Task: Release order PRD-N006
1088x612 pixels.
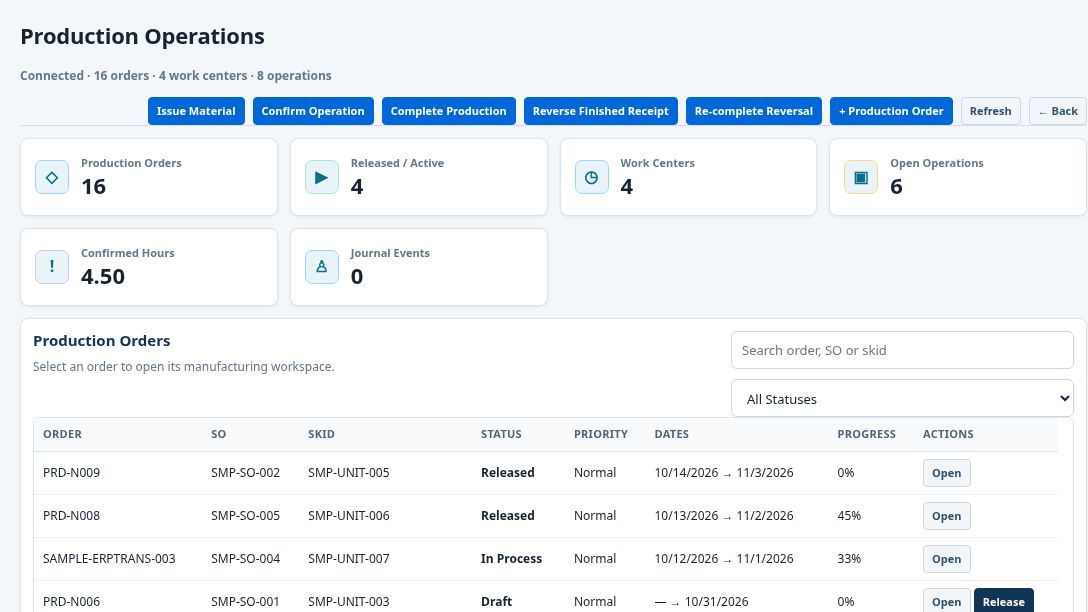Action: 1003,602
